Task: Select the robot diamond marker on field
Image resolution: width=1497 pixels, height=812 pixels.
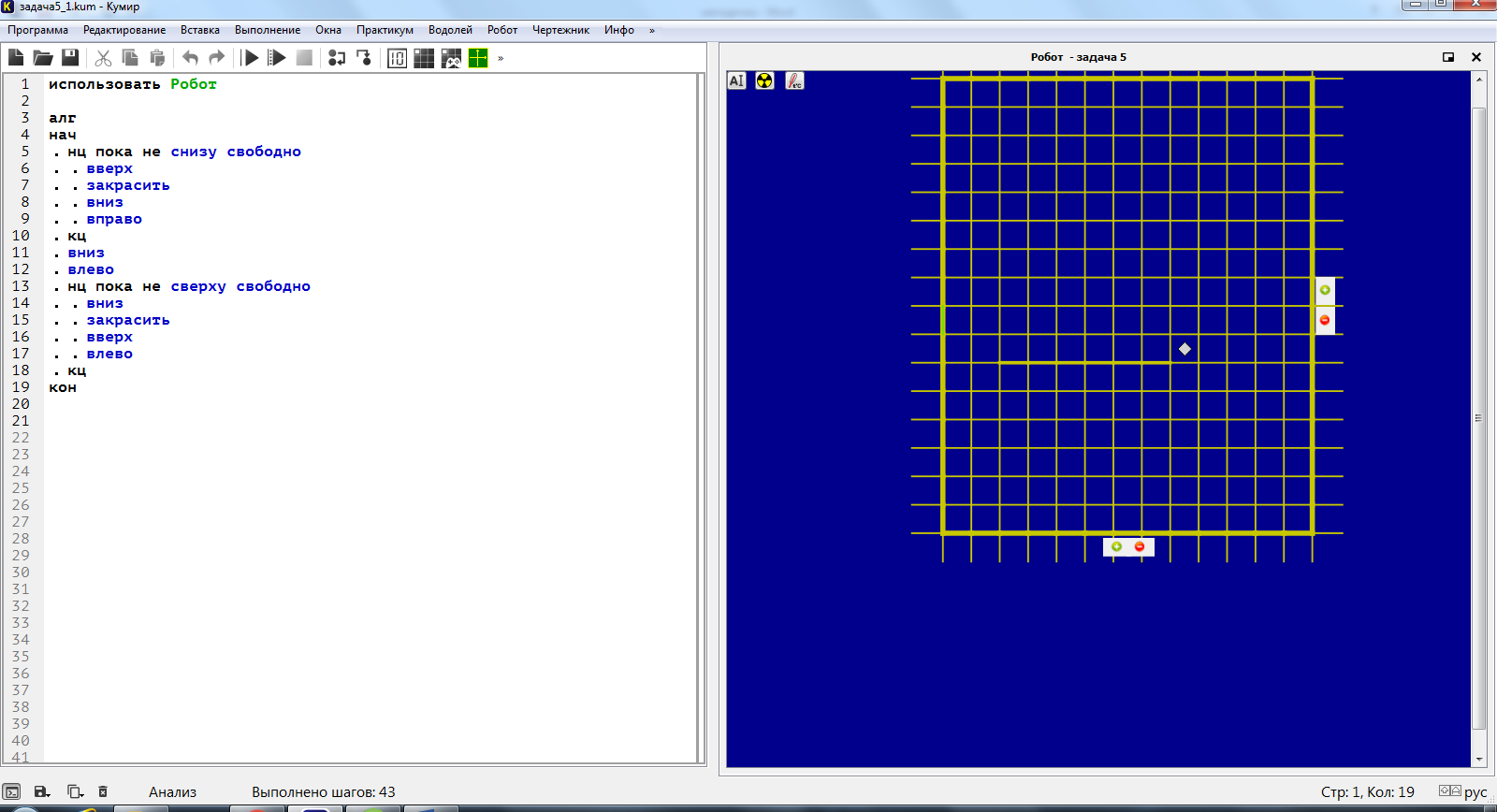Action: click(1185, 349)
